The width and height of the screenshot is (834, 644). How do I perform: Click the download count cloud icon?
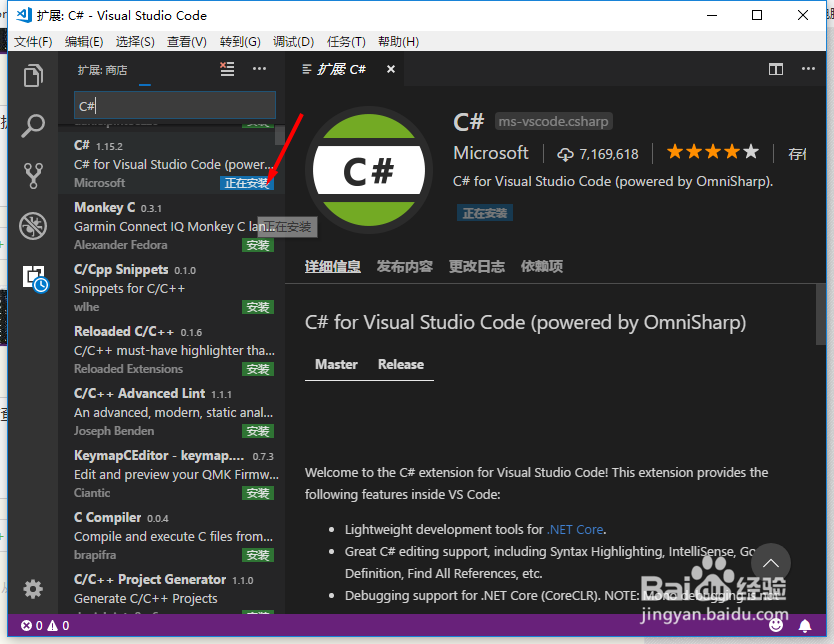(565, 155)
